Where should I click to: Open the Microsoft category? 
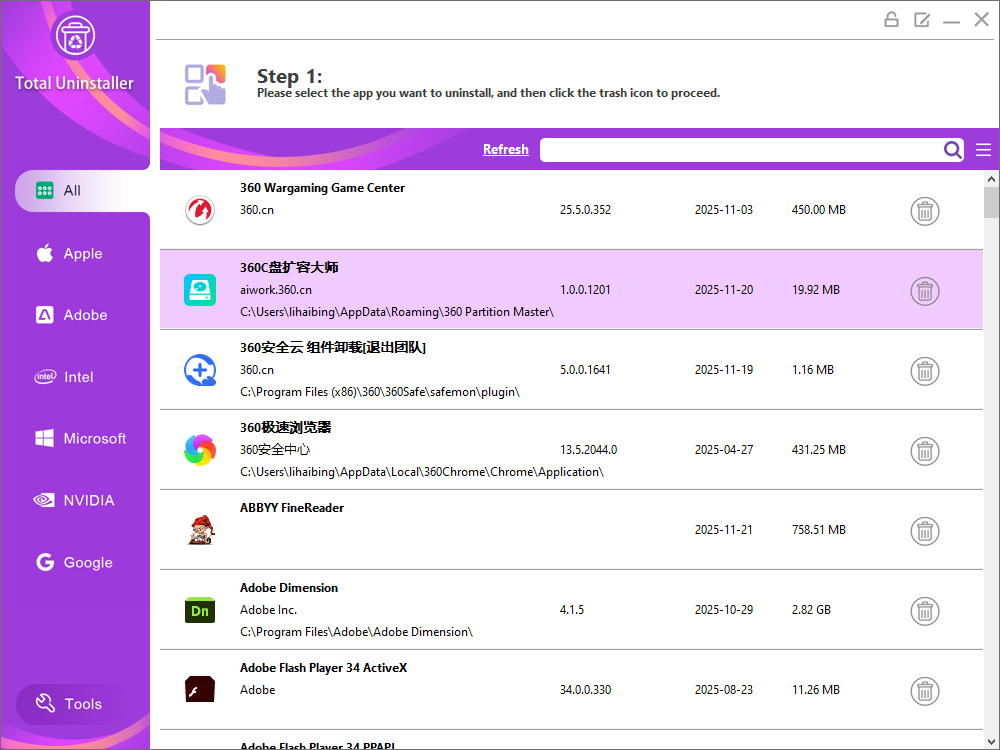[x=80, y=439]
